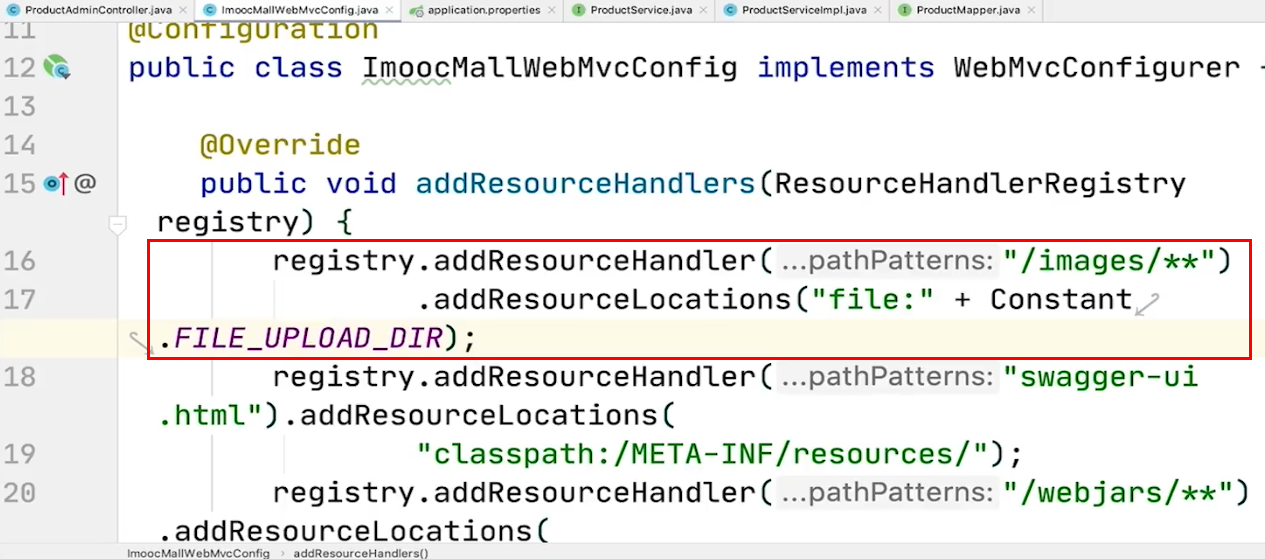The image size is (1265, 559).
Task: Collapse the addResourceHandlers method fold marker
Action: click(118, 226)
